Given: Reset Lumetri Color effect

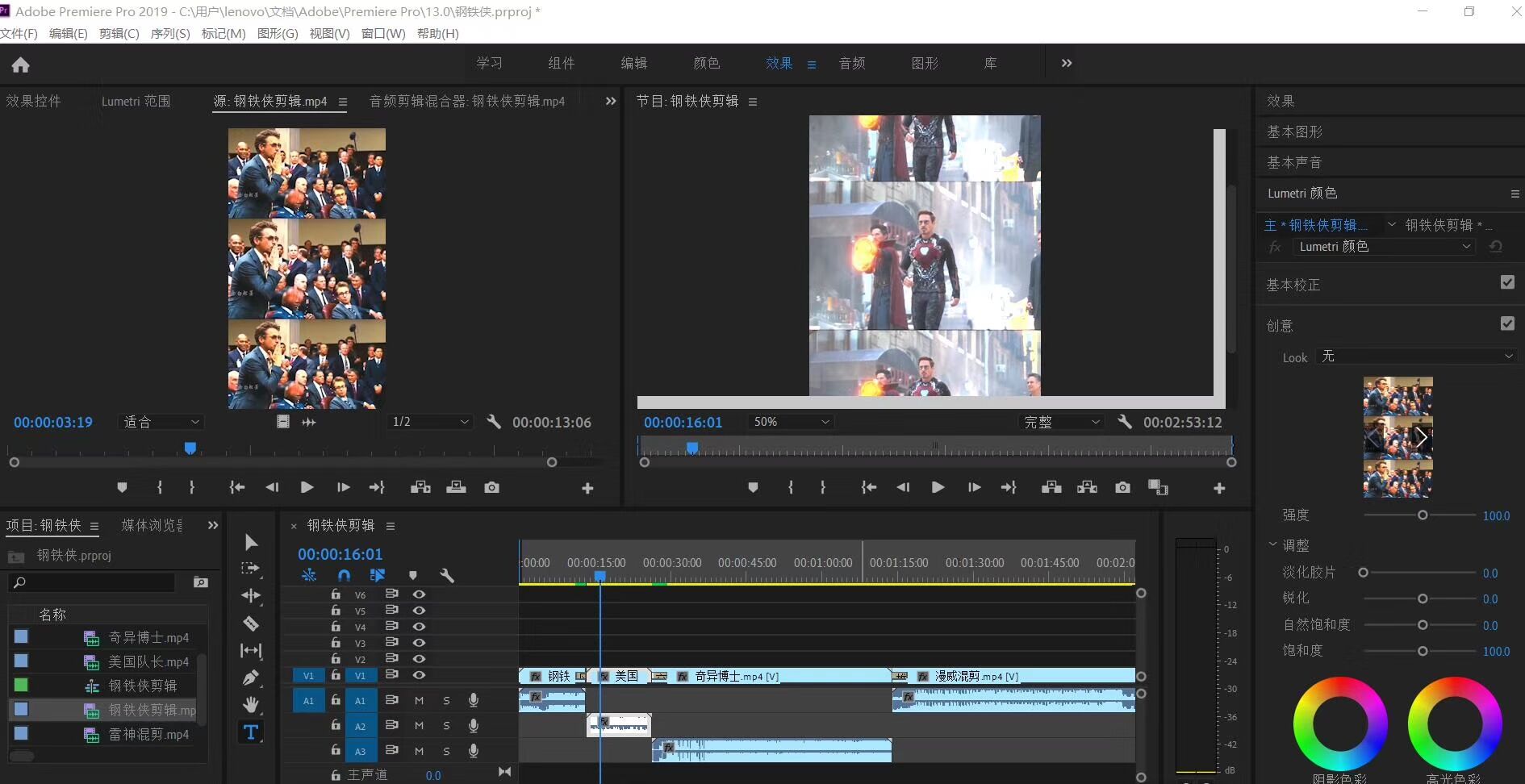Looking at the screenshot, I should click(1496, 247).
